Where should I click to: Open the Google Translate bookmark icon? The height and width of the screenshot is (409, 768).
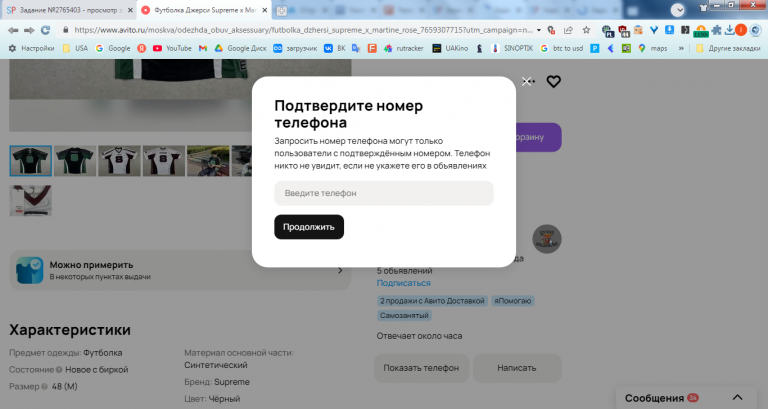tap(356, 48)
